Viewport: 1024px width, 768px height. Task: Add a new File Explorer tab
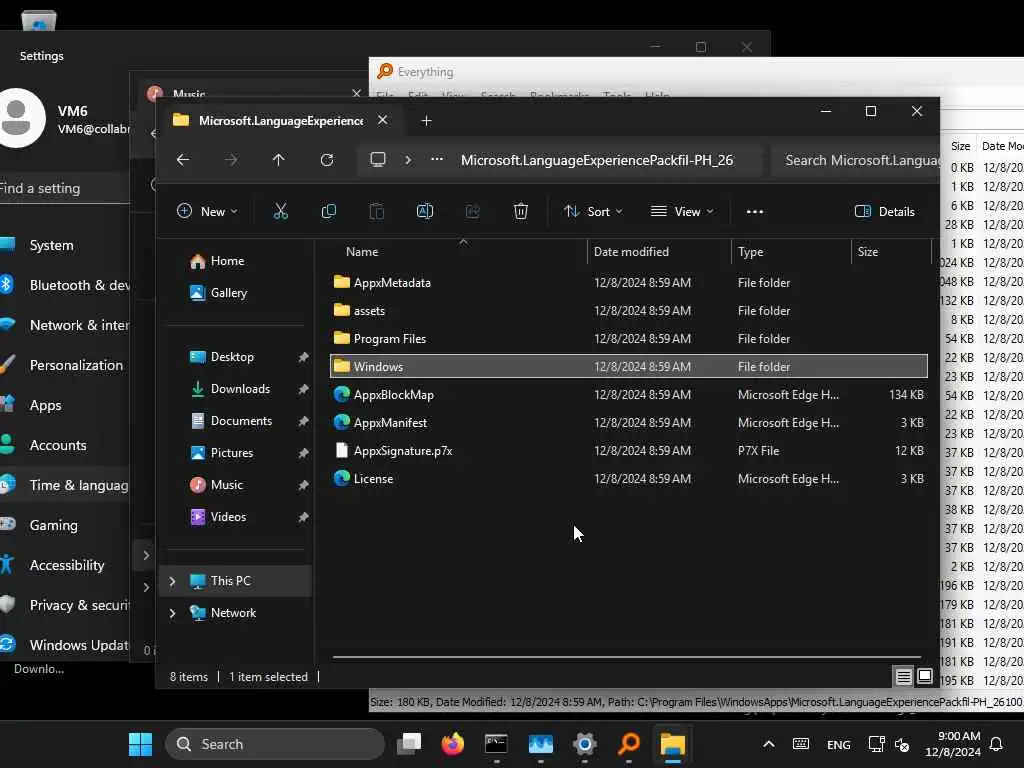coord(426,121)
